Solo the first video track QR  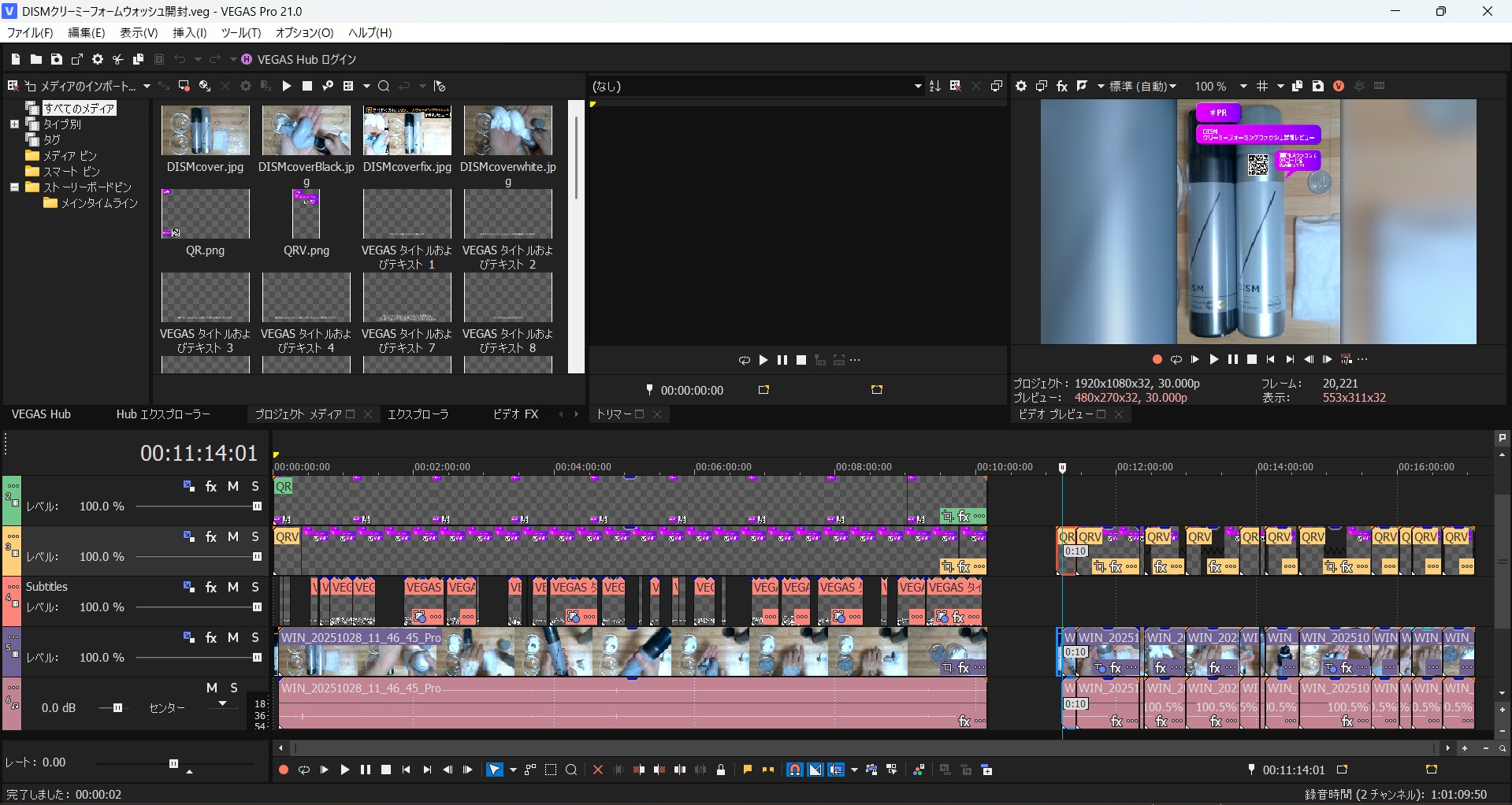coord(255,487)
